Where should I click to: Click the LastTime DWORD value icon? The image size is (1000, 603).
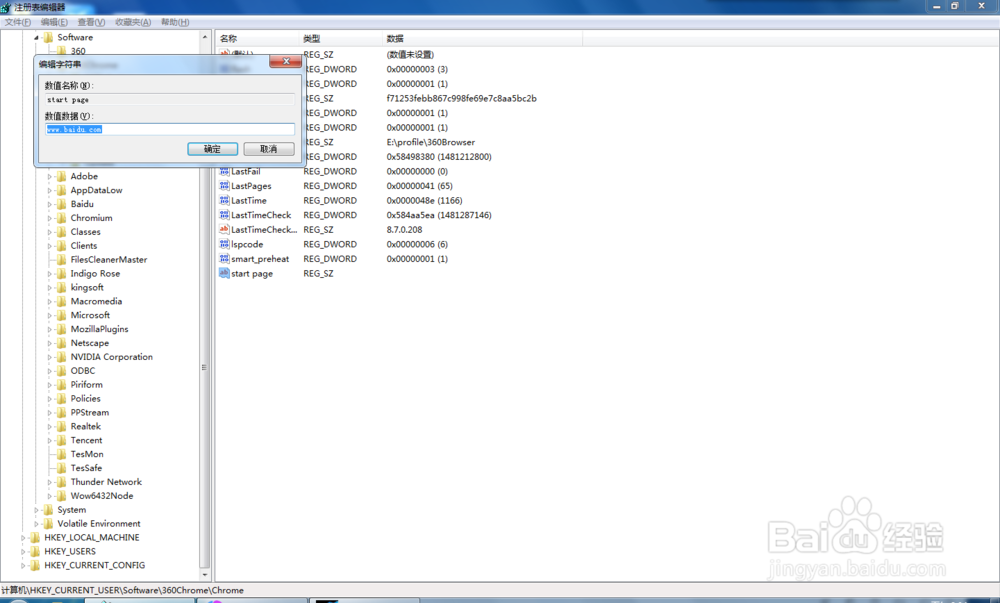[224, 200]
